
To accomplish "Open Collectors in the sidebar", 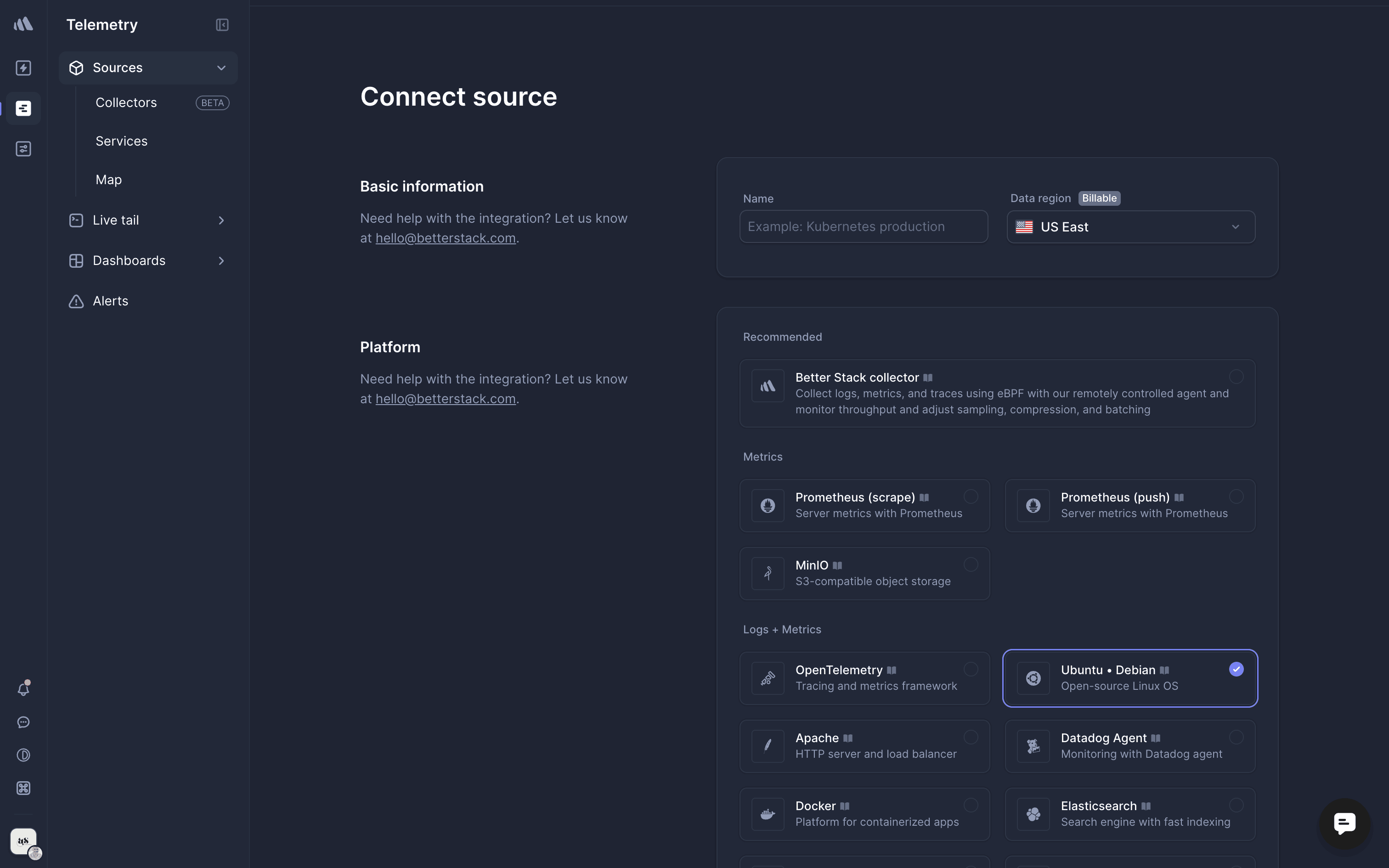I will (126, 103).
